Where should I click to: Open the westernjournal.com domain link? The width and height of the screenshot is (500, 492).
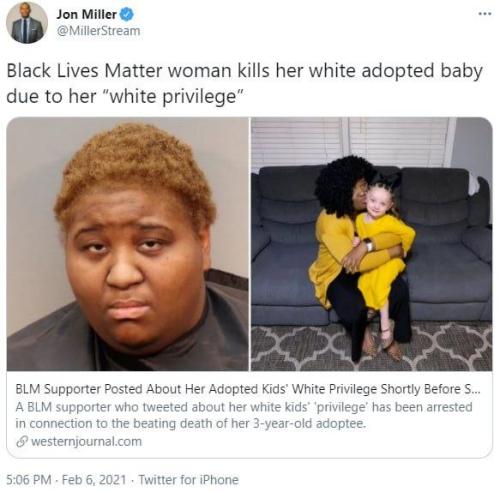[86, 441]
